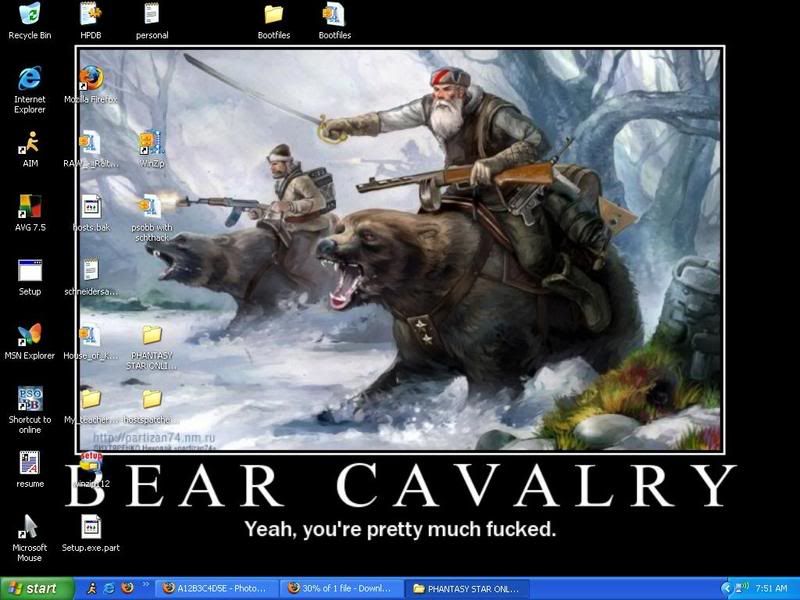Launch Internet Explorer from the desktop
The image size is (800, 600).
pos(30,78)
